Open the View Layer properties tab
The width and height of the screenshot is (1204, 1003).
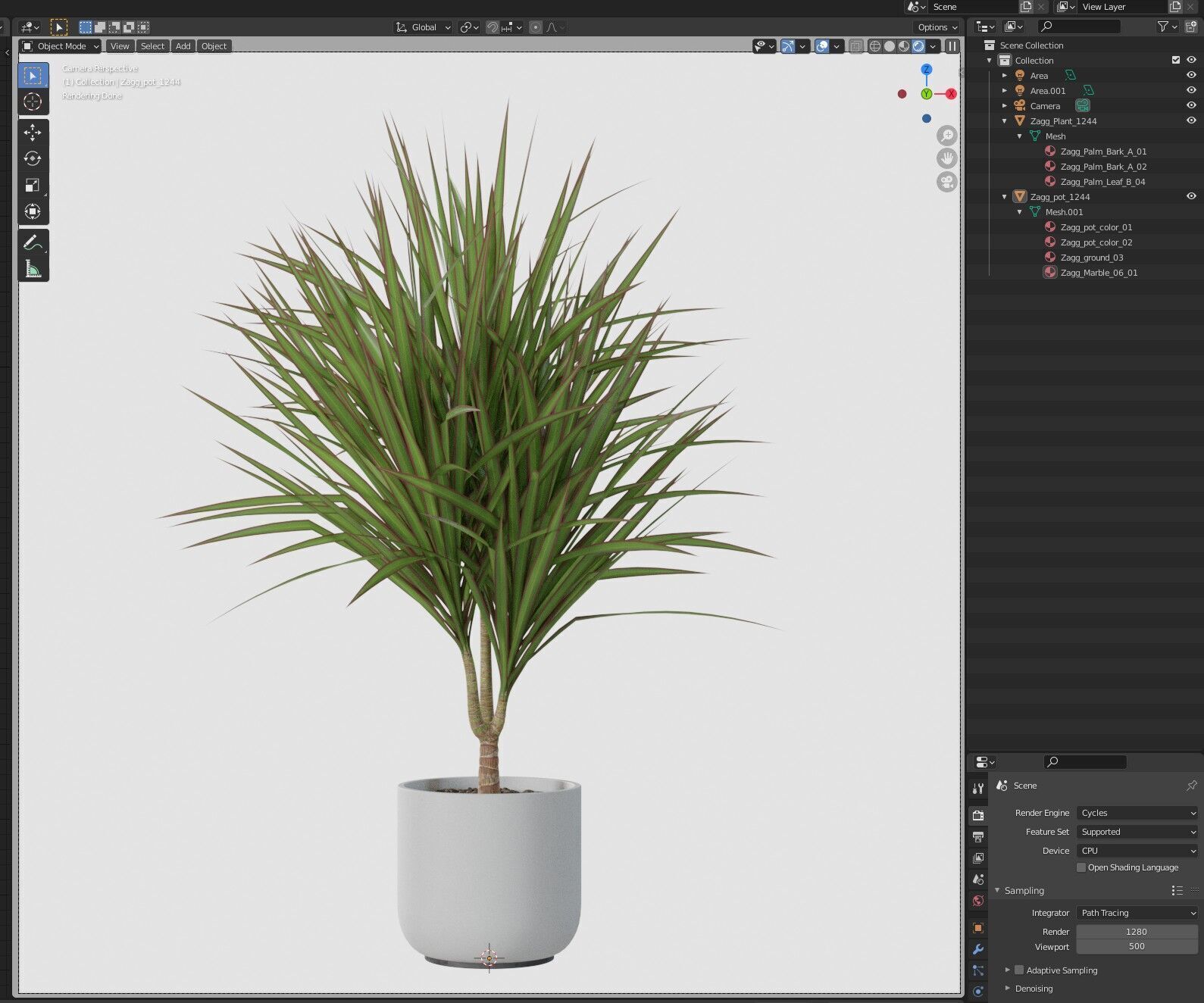(978, 858)
